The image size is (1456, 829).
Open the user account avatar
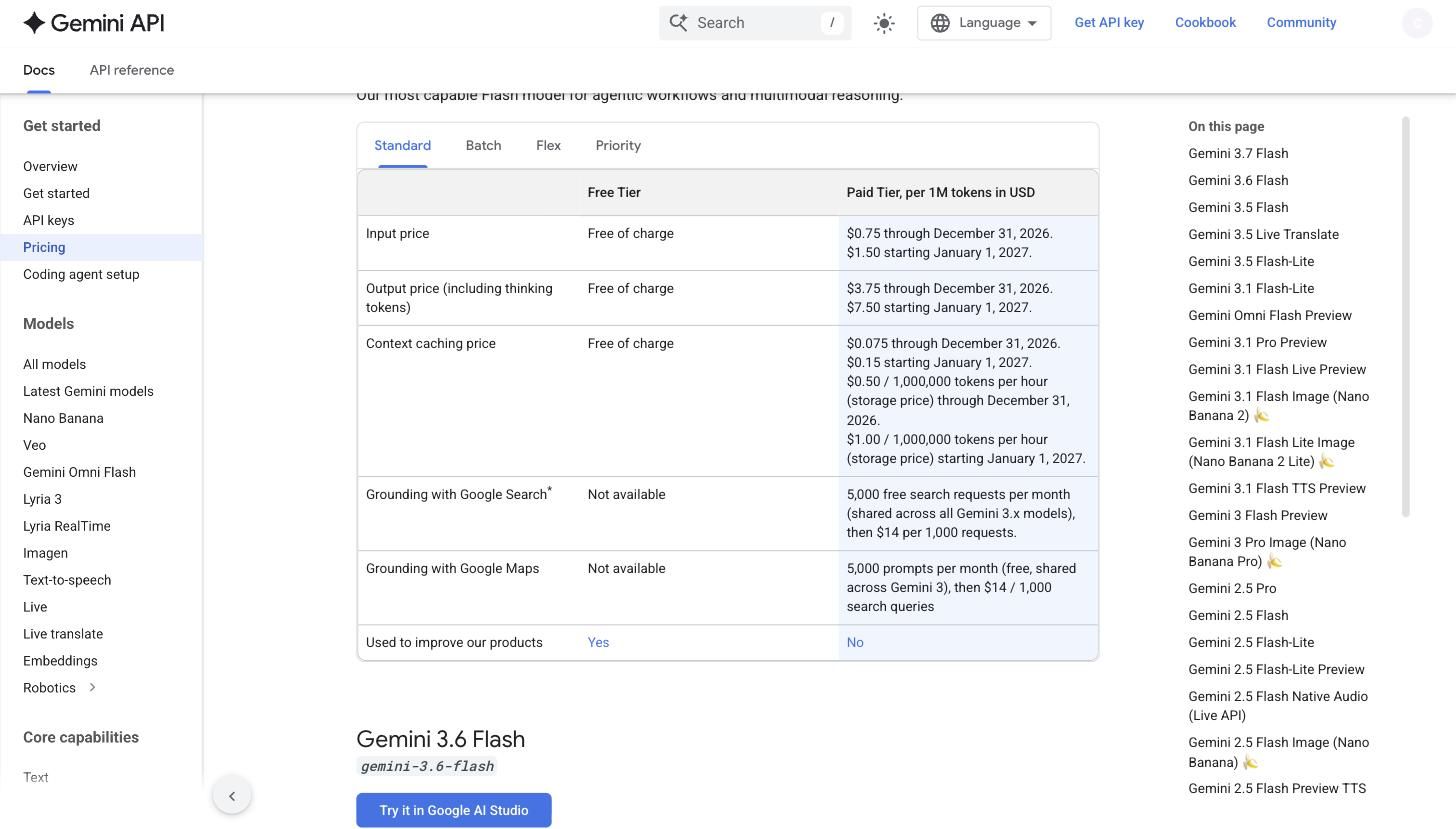coord(1417,23)
